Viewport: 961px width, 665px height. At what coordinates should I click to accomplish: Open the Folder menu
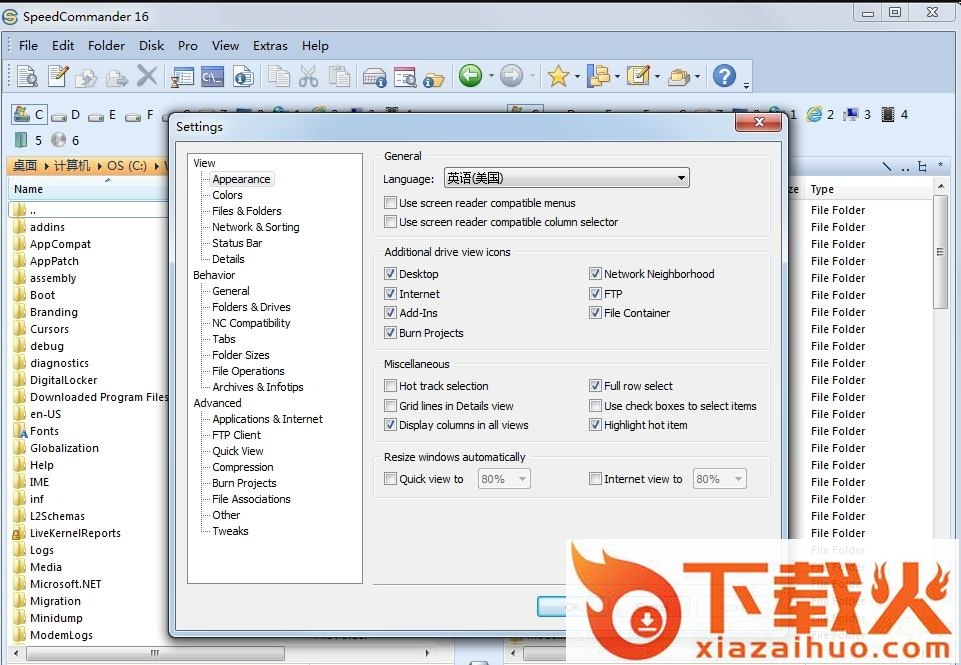coord(106,45)
